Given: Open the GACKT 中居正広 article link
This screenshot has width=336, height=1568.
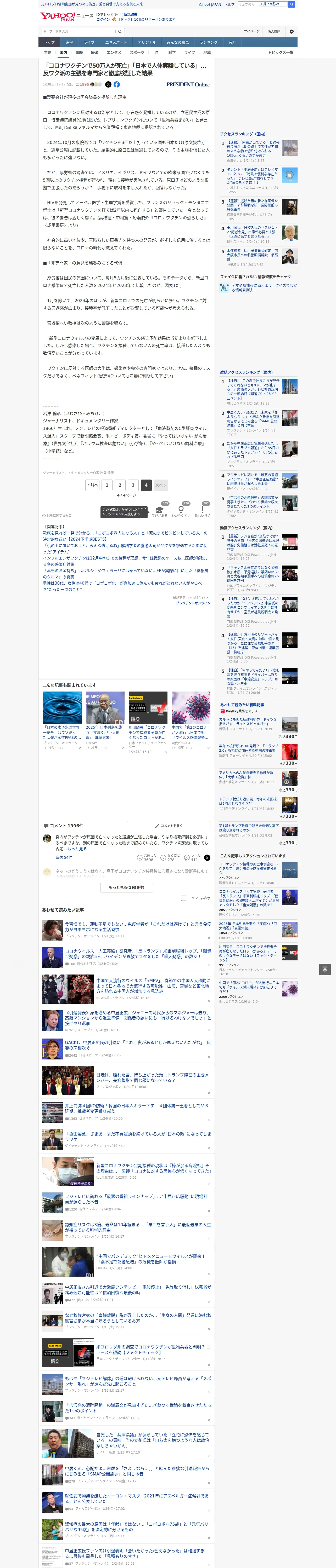Looking at the screenshot, I should pyautogui.click(x=138, y=1045).
